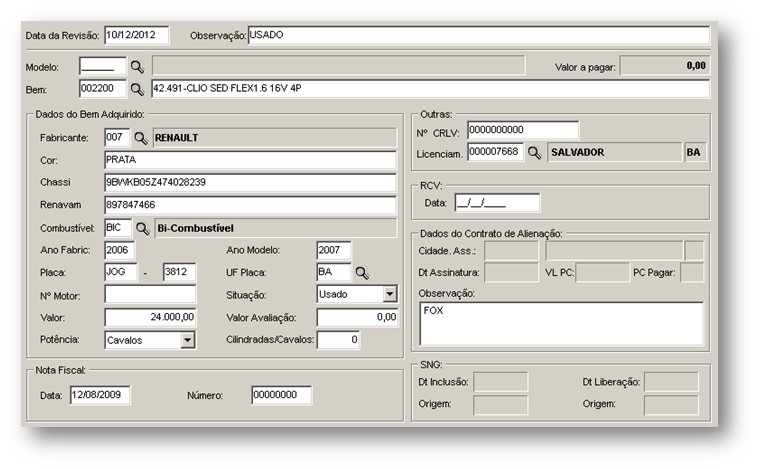Screen dimensions: 760x469
Task: Click the top Observação field containing USADO
Action: (x=479, y=35)
